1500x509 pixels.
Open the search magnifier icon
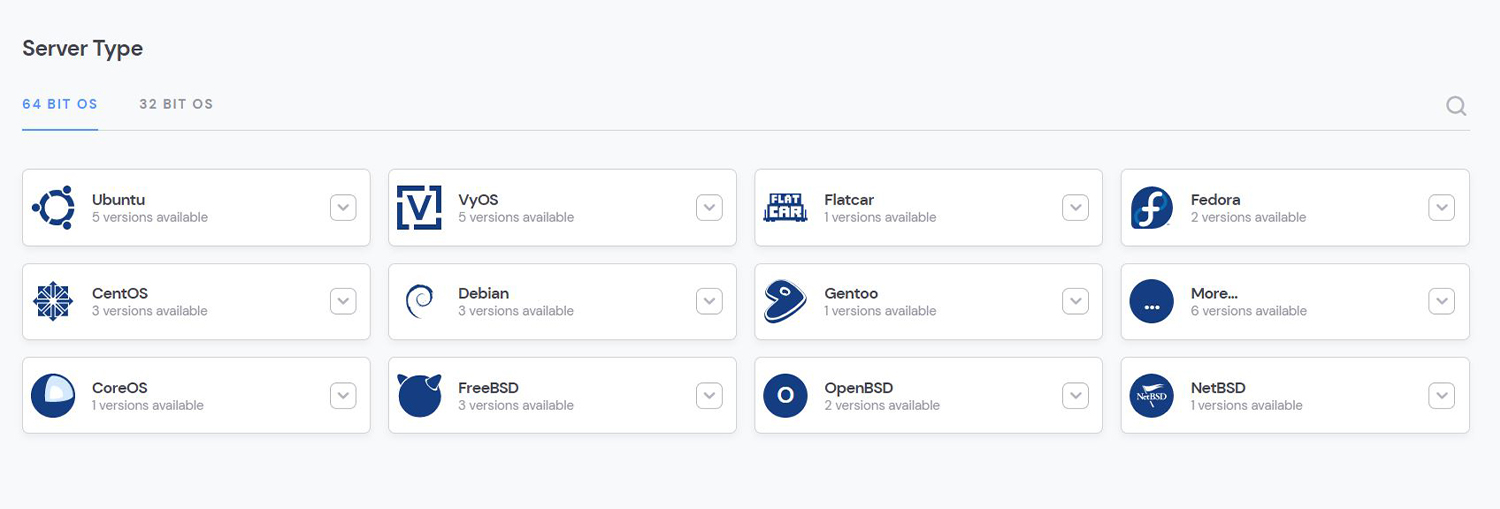pyautogui.click(x=1456, y=106)
